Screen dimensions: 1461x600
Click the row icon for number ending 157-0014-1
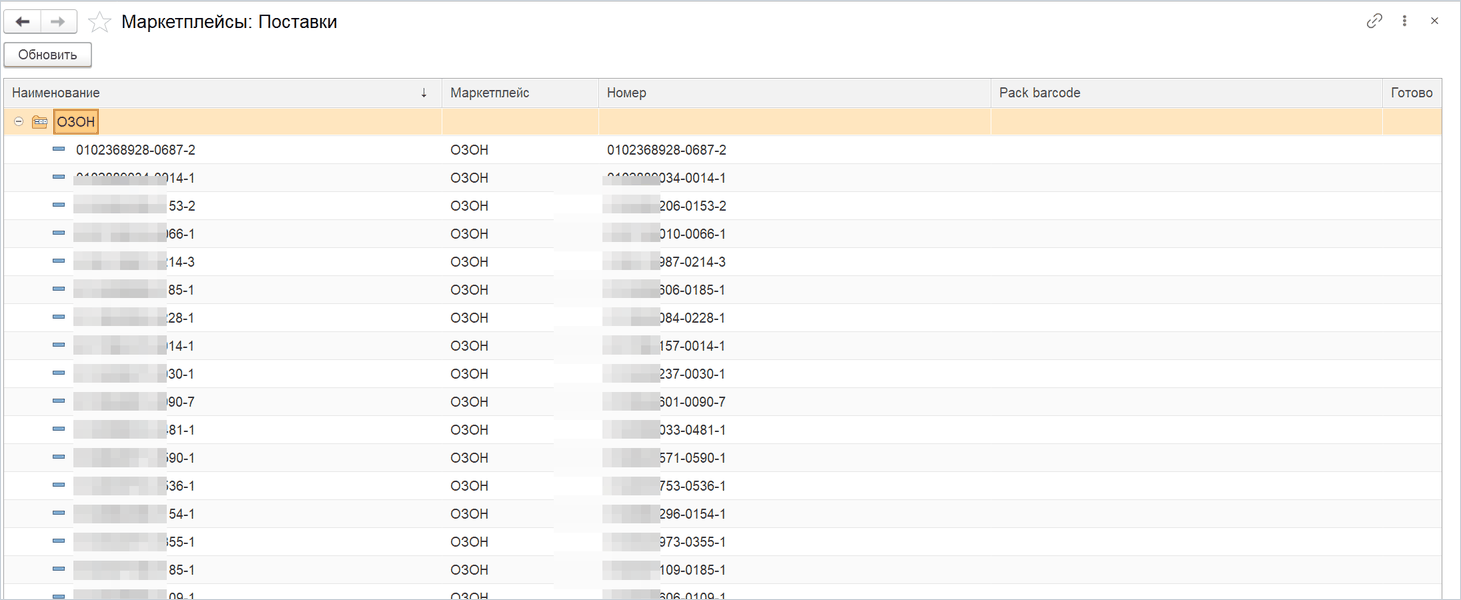(59, 346)
